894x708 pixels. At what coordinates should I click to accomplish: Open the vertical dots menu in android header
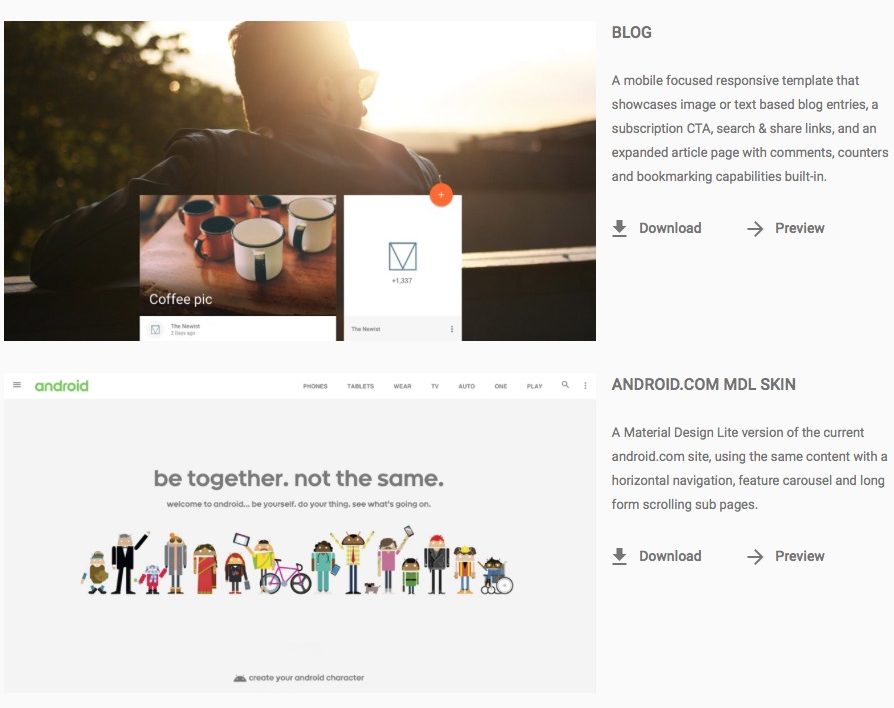pyautogui.click(x=585, y=385)
